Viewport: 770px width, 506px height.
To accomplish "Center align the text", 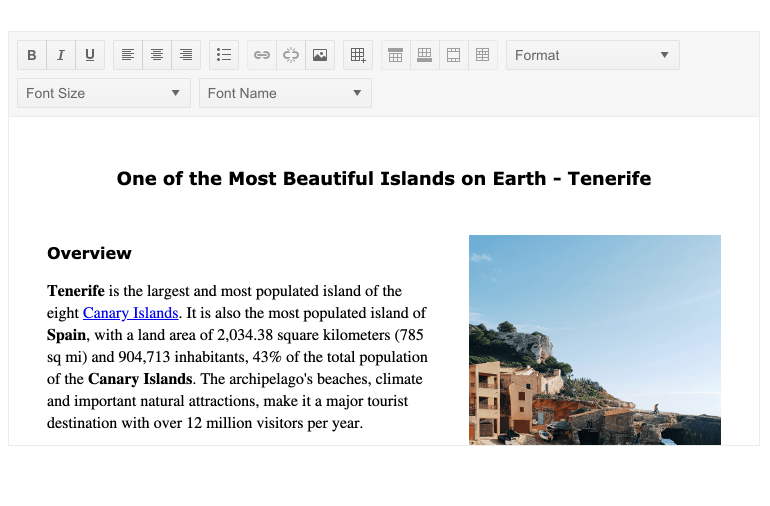I will [x=157, y=55].
